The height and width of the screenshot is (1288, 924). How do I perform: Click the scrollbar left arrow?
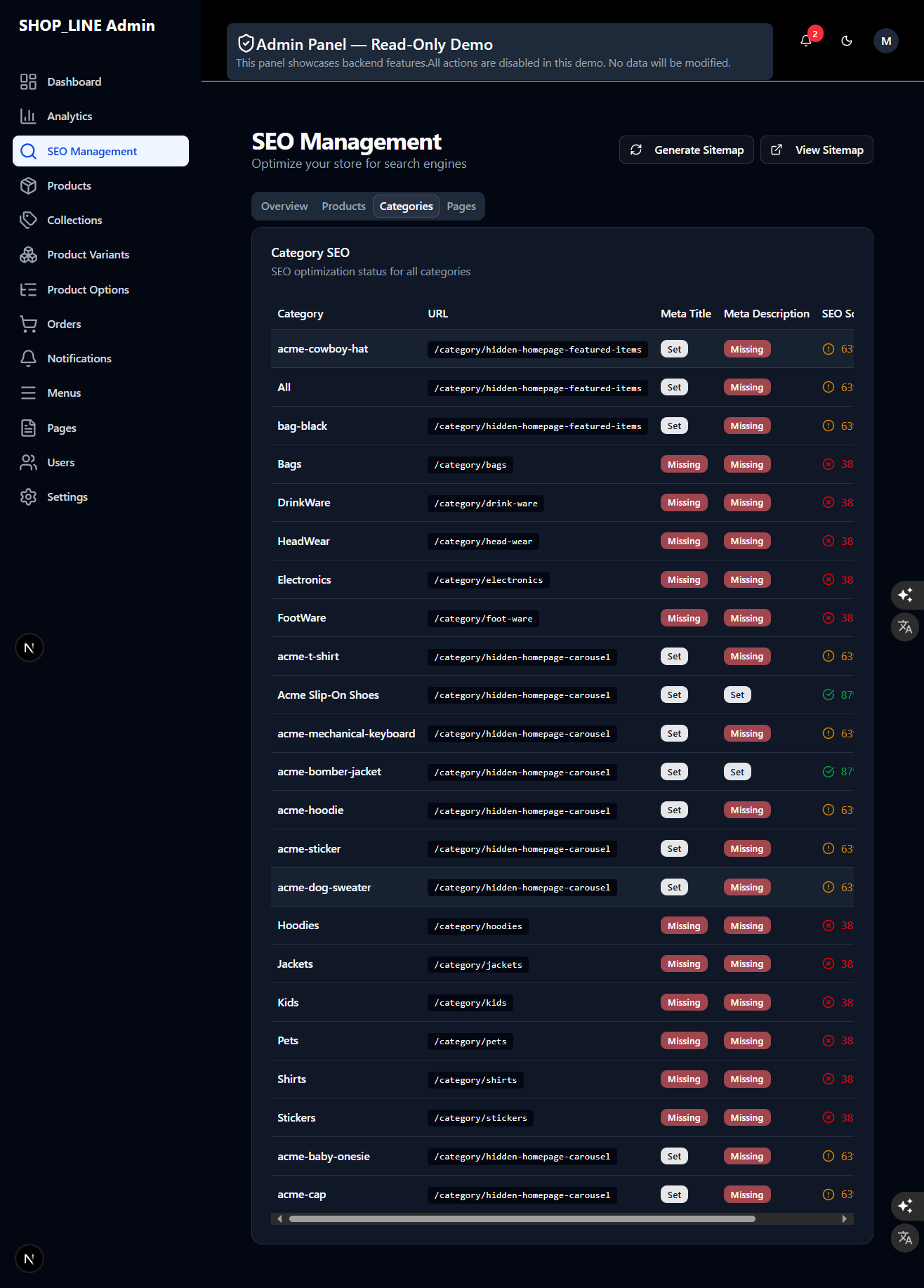(279, 1219)
